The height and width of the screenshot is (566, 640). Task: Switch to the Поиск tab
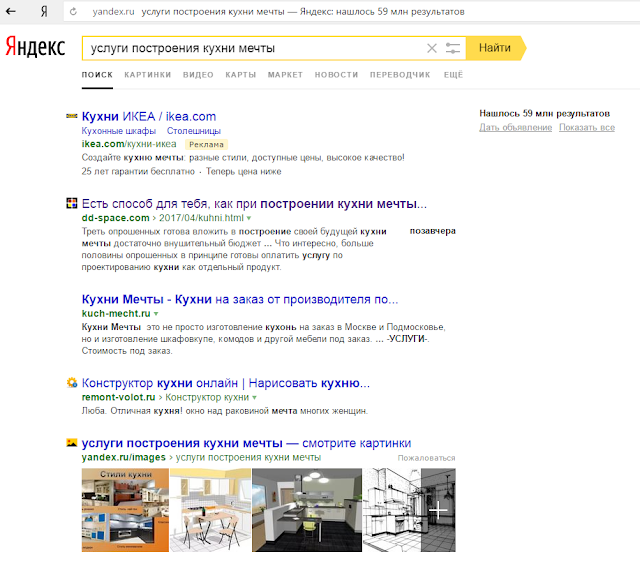pos(97,75)
